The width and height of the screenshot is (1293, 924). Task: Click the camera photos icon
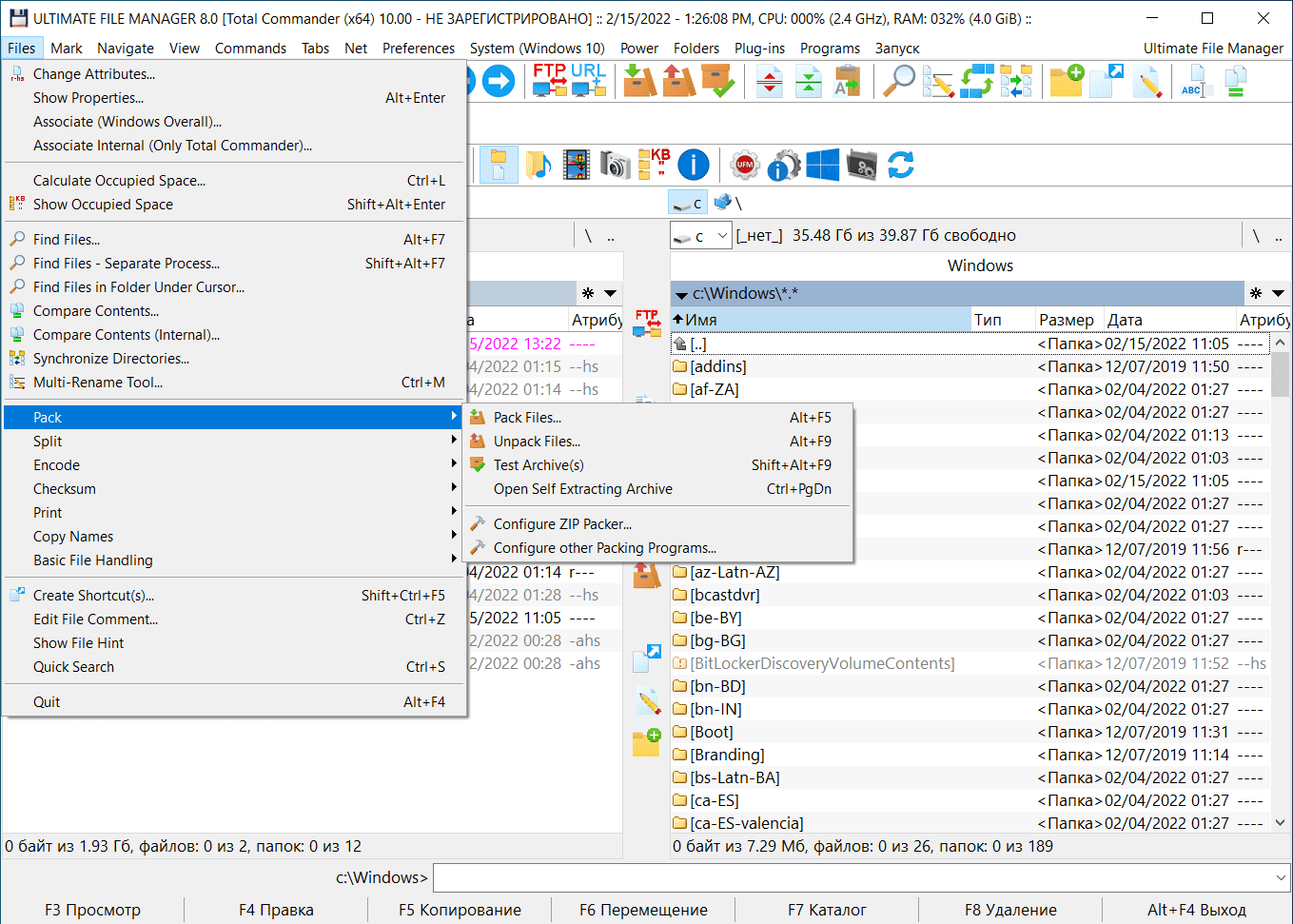tap(615, 166)
